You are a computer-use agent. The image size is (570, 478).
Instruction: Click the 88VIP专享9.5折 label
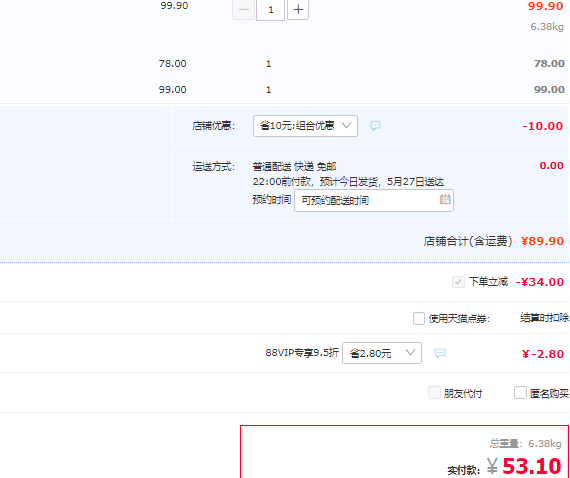[x=302, y=353]
